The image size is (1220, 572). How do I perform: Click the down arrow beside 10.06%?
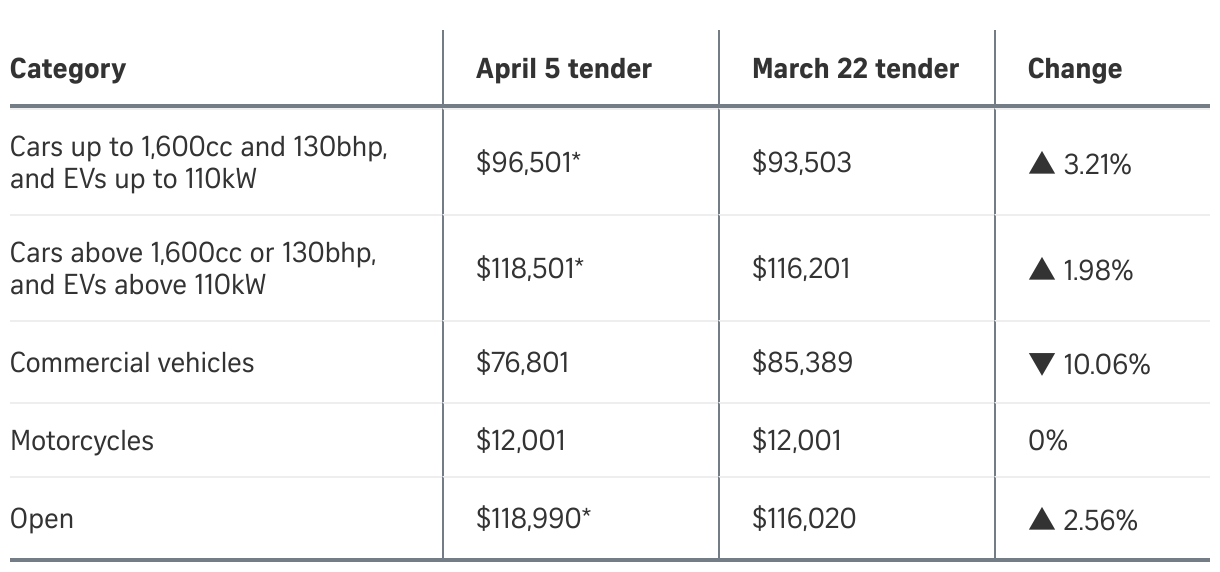pyautogui.click(x=1041, y=365)
